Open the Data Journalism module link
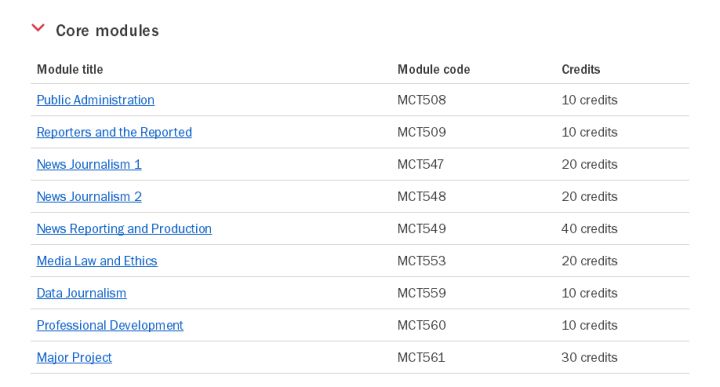Screen dimensions: 720x387 coord(81,292)
